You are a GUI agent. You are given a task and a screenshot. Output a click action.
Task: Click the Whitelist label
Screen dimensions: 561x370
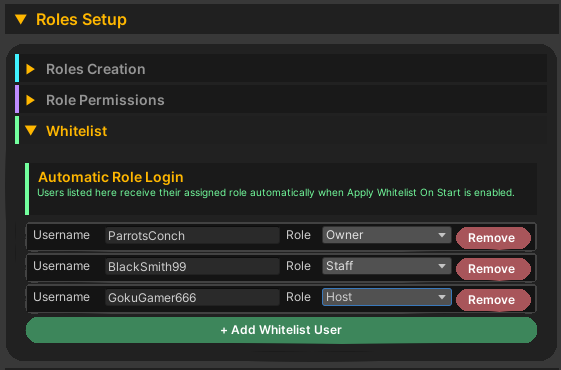[x=77, y=131]
